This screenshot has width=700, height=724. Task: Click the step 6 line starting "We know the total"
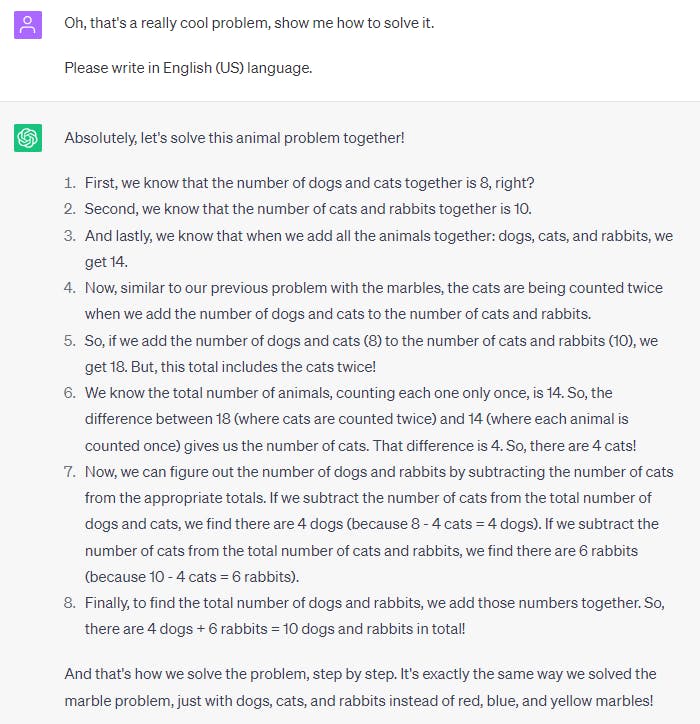pos(348,393)
